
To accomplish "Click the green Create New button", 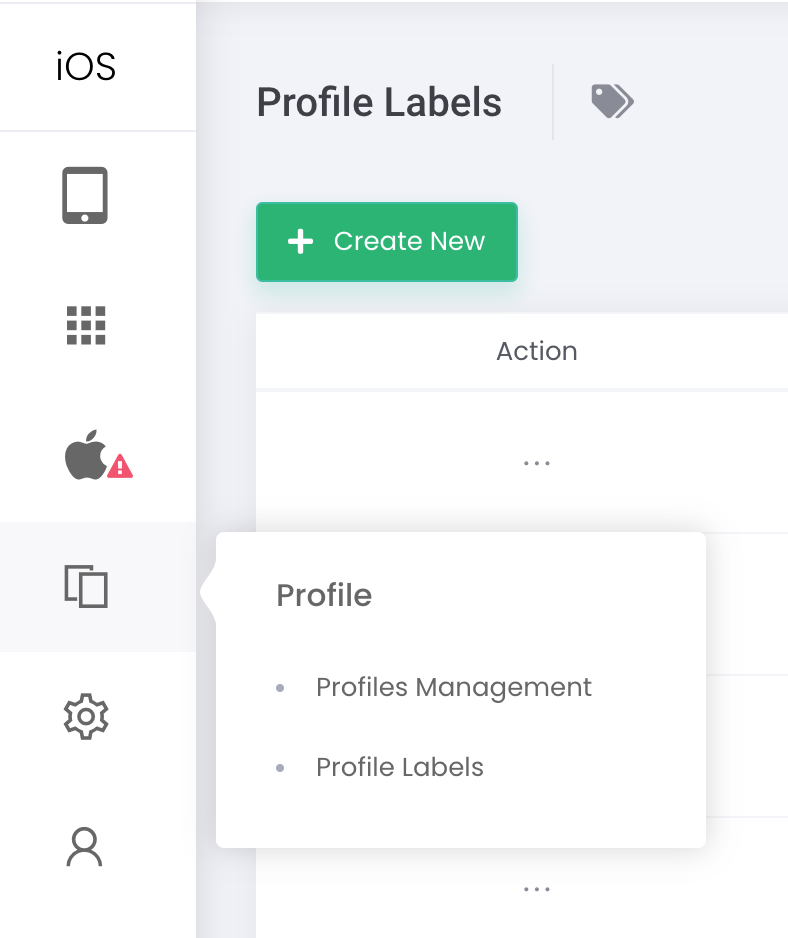I will tap(387, 242).
